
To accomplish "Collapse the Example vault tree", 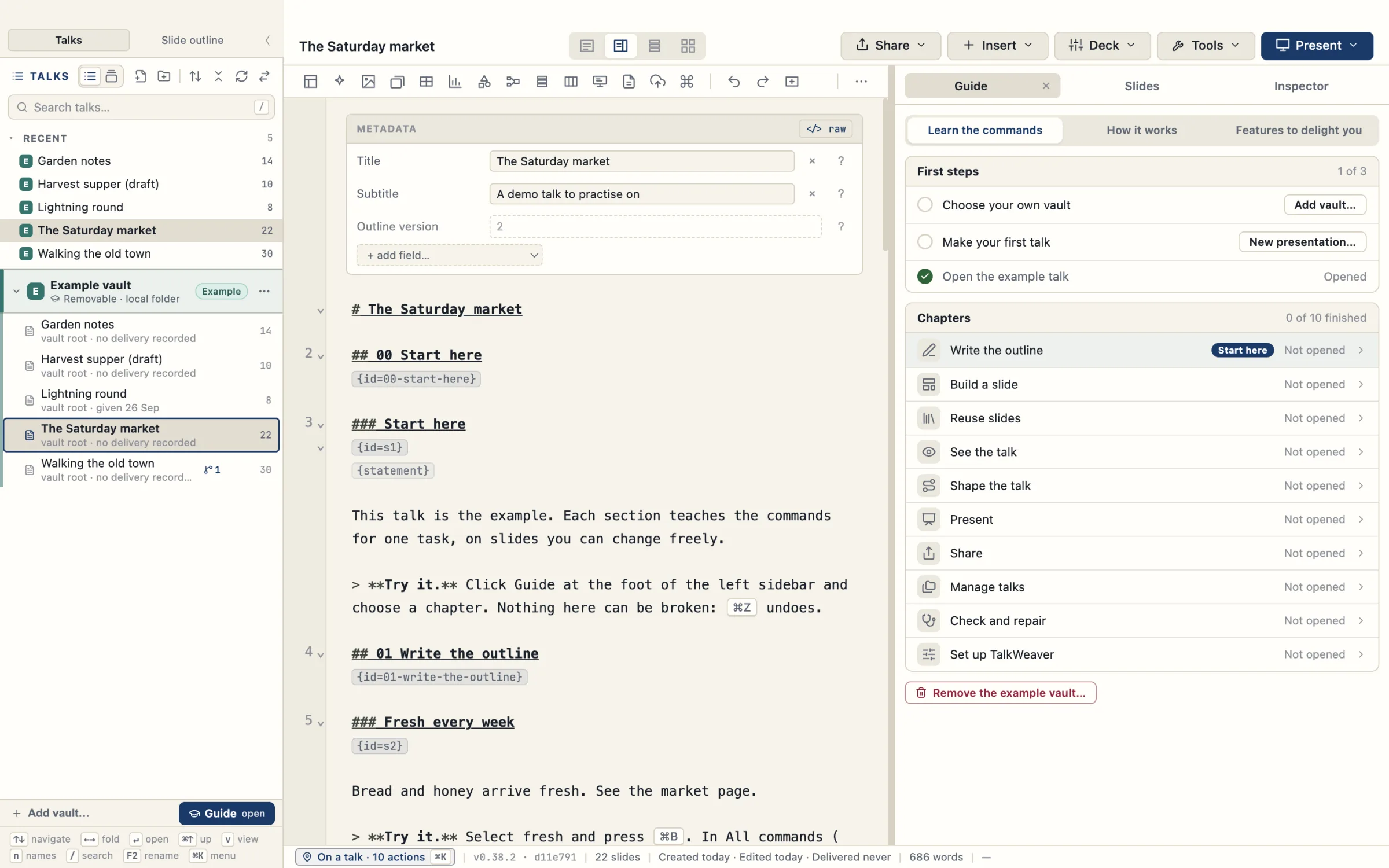I will 16,291.
